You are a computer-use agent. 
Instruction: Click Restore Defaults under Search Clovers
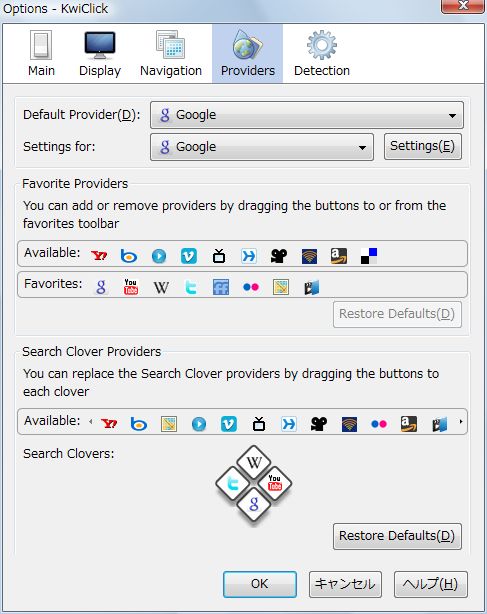(397, 536)
